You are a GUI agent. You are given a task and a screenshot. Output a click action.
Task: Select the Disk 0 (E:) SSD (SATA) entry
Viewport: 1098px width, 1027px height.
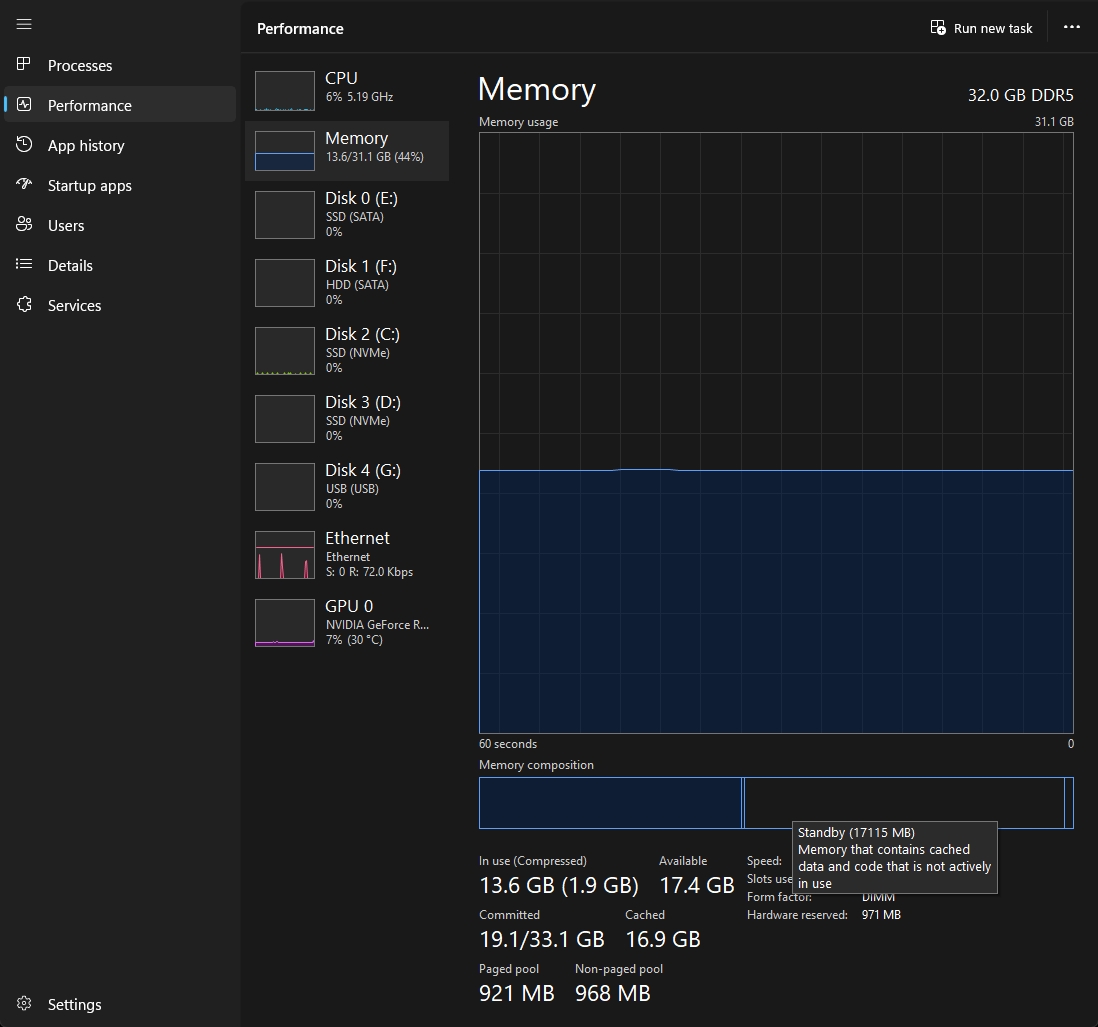tap(347, 215)
